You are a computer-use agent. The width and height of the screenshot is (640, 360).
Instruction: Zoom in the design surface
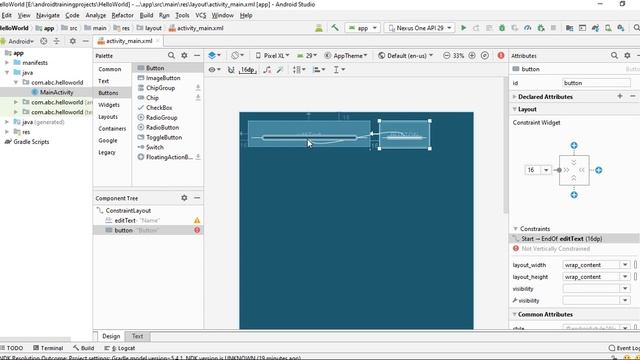tap(472, 56)
